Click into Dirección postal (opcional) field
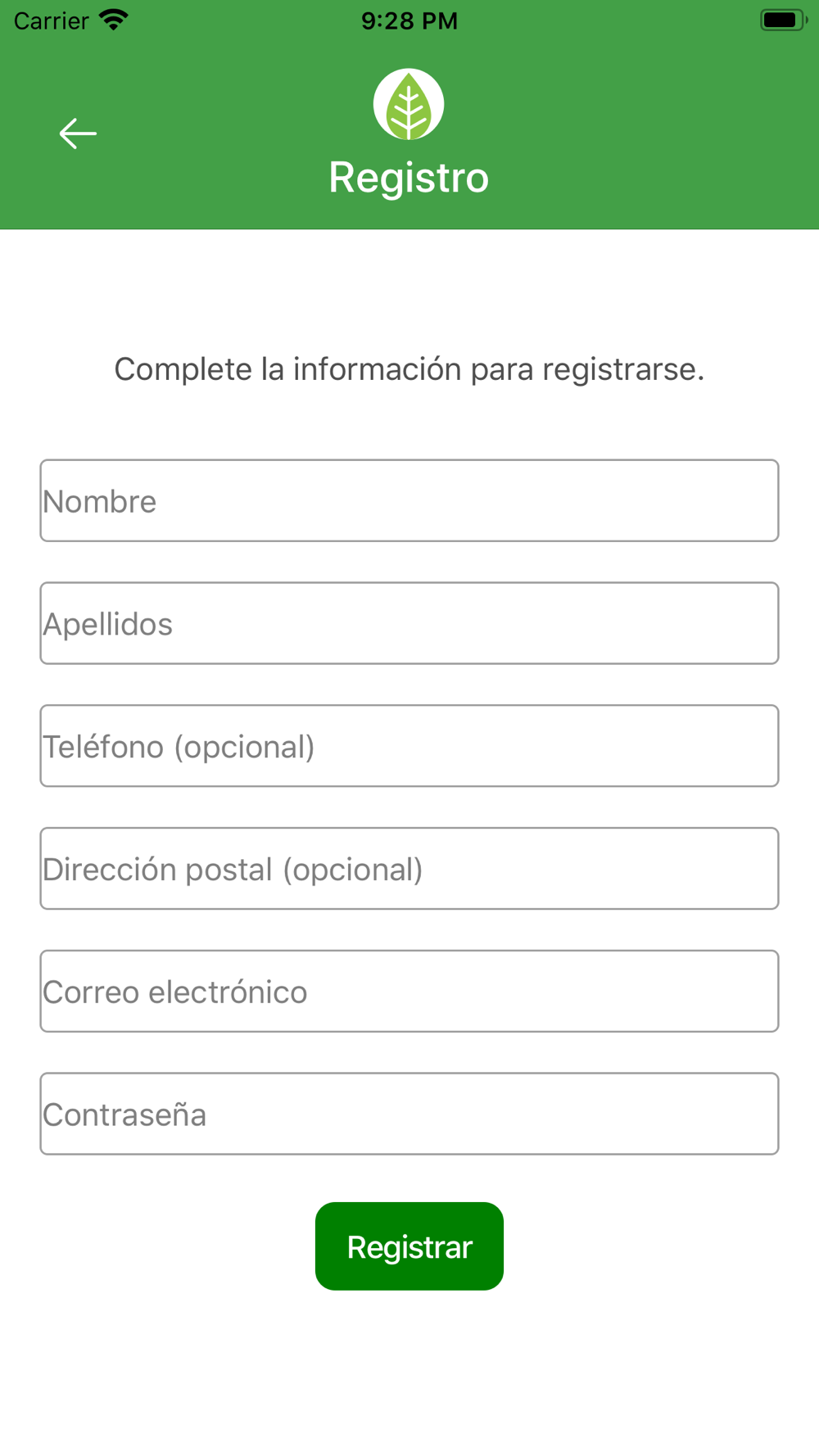The width and height of the screenshot is (819, 1456). (409, 869)
